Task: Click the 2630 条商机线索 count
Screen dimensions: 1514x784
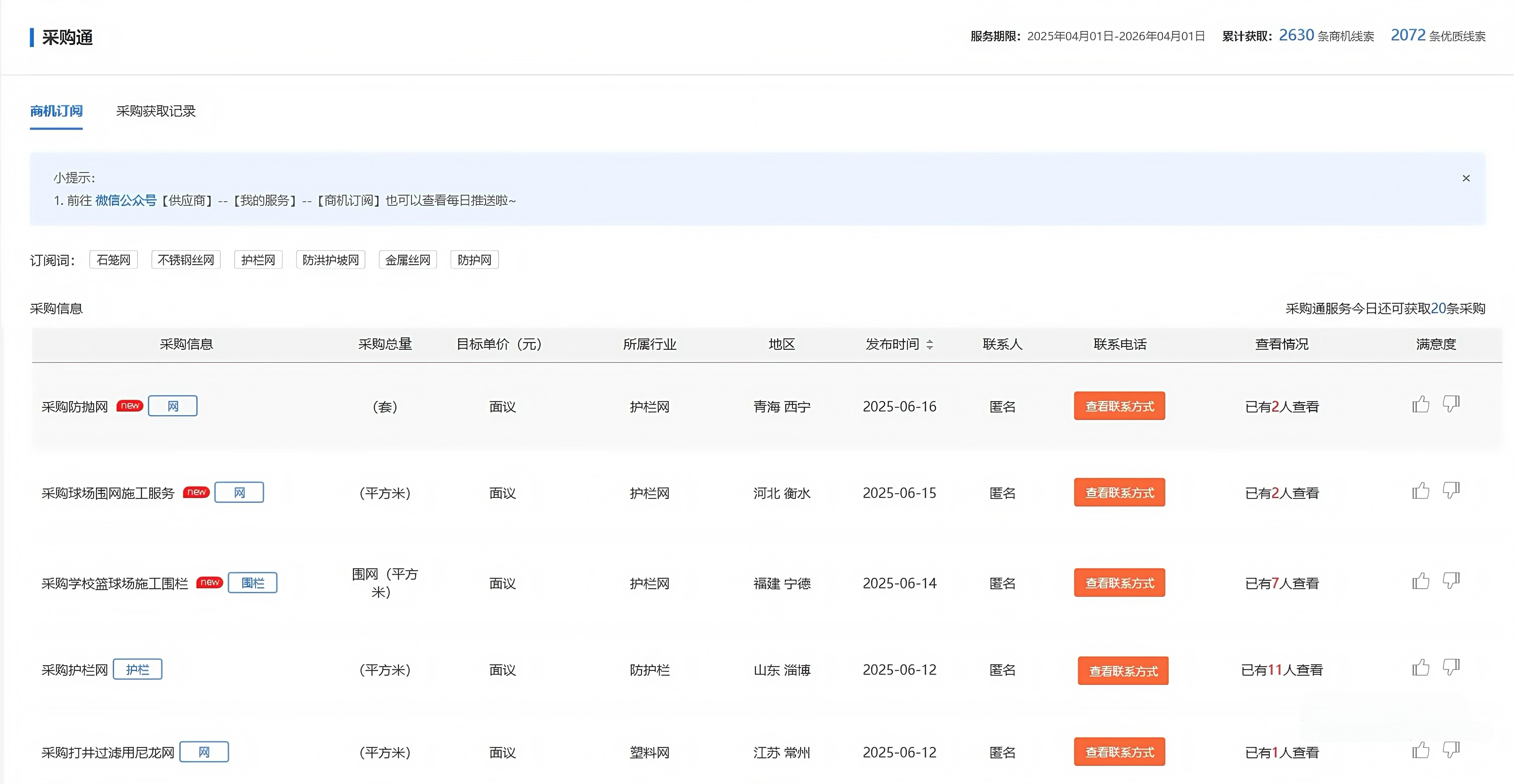Action: tap(1326, 36)
